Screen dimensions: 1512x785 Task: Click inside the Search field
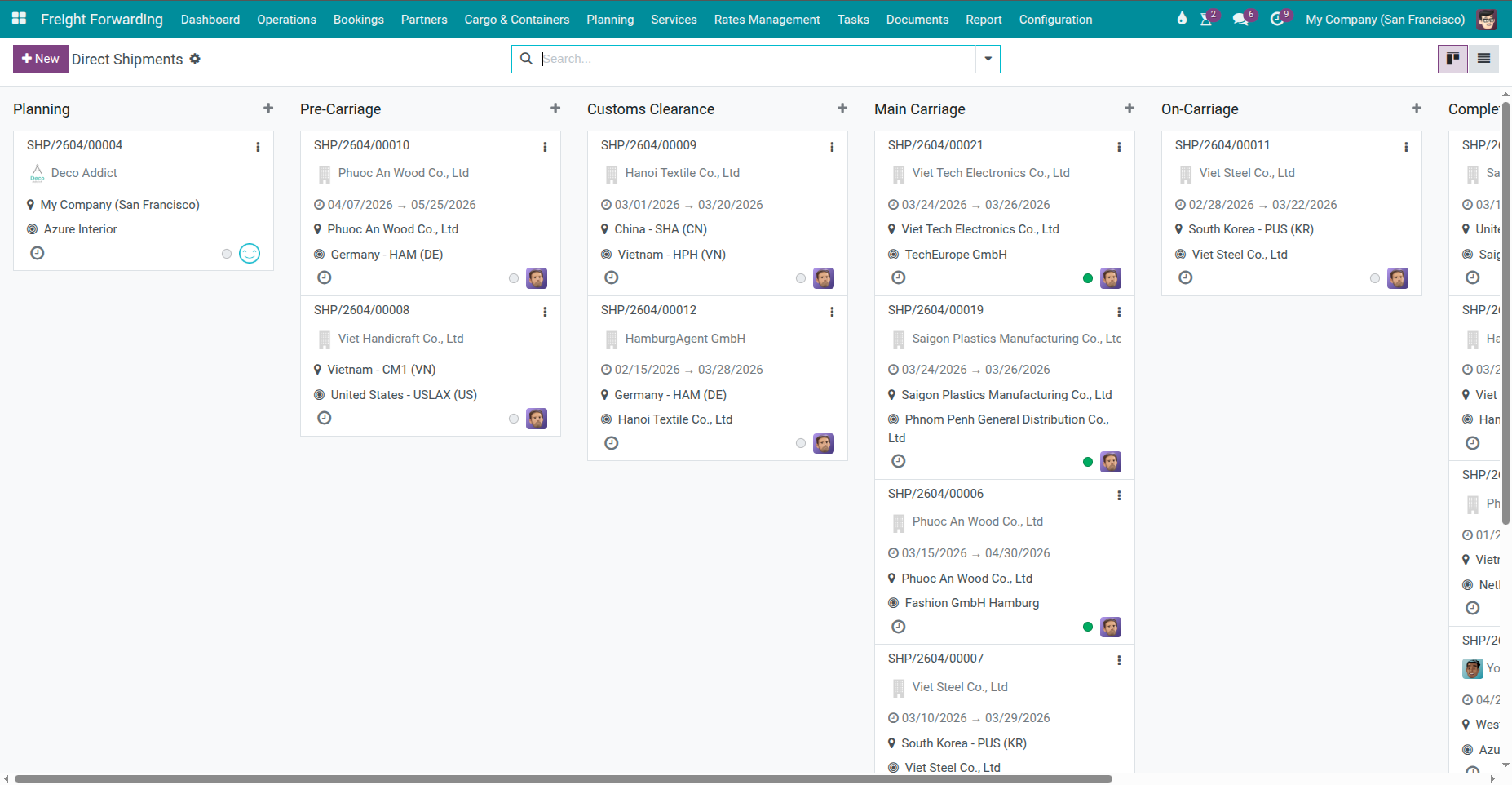[734, 59]
